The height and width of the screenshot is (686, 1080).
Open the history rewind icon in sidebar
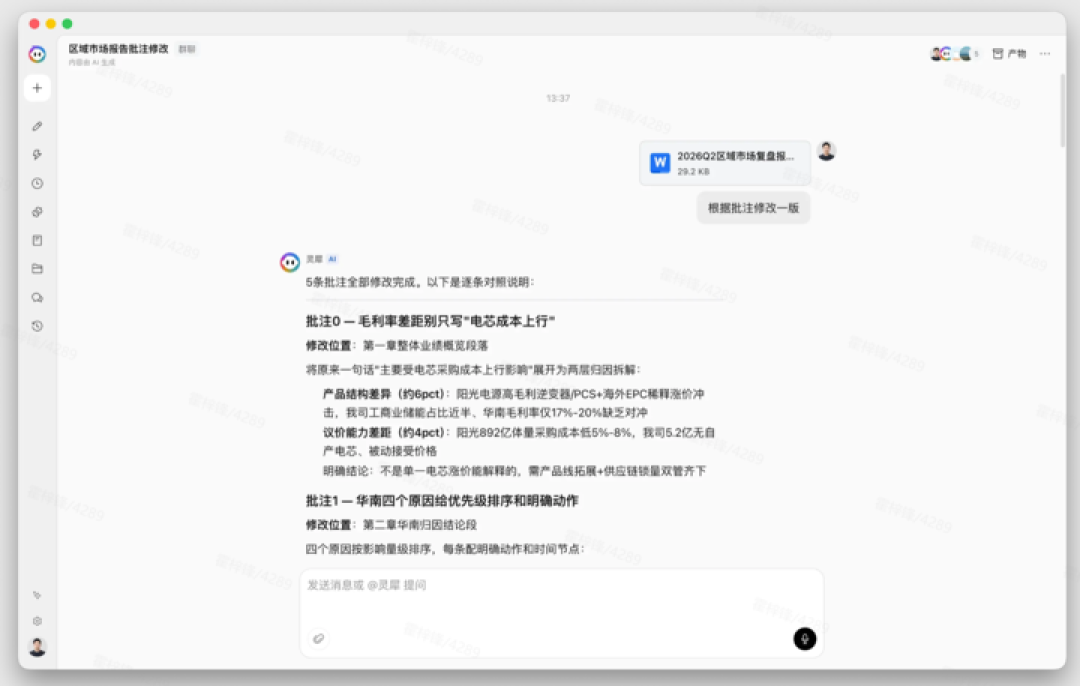[x=37, y=326]
